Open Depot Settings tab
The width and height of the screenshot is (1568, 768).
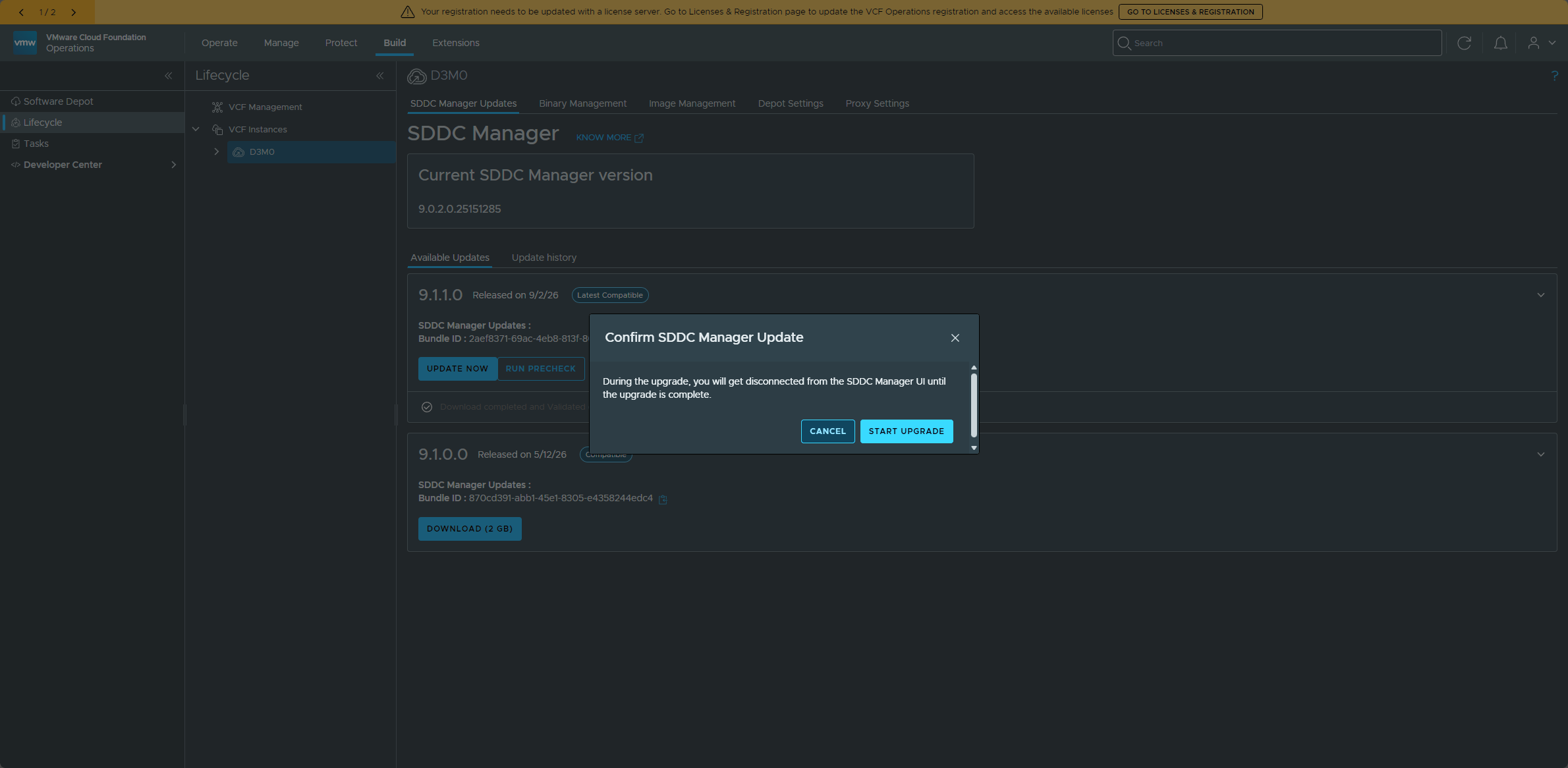tap(791, 103)
